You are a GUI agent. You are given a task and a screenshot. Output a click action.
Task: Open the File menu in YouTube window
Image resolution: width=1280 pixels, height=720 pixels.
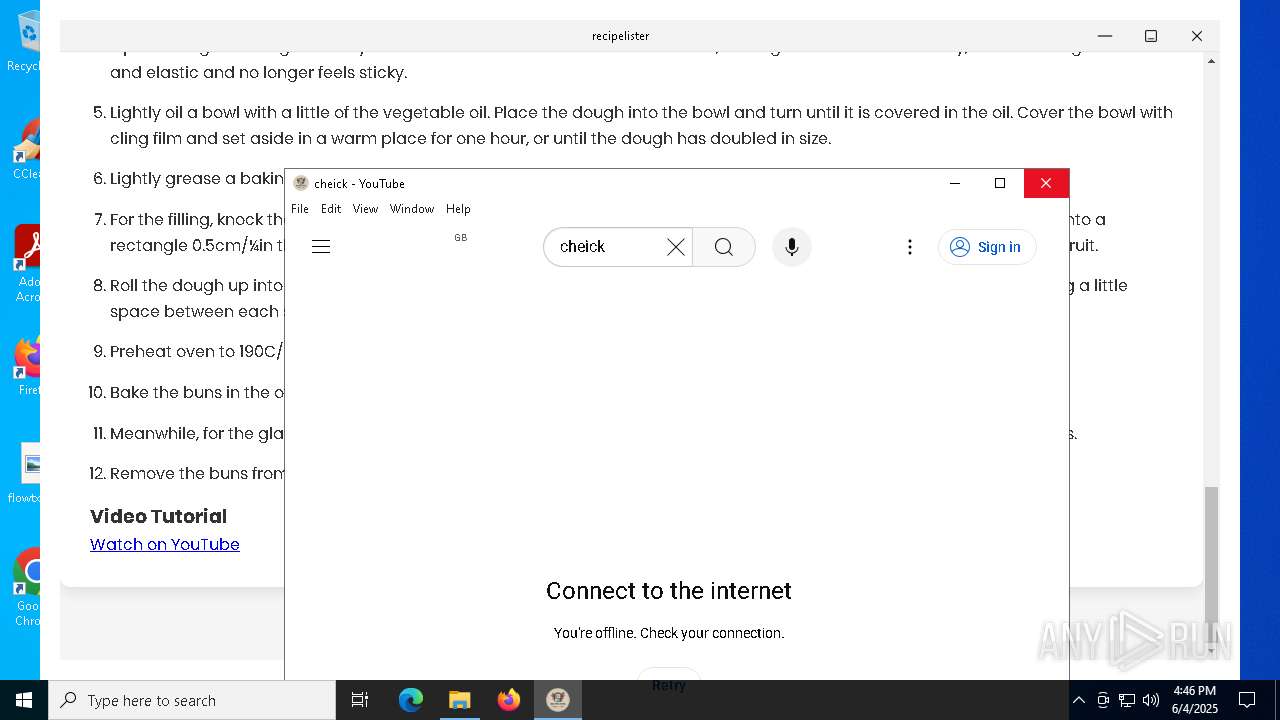click(x=300, y=209)
